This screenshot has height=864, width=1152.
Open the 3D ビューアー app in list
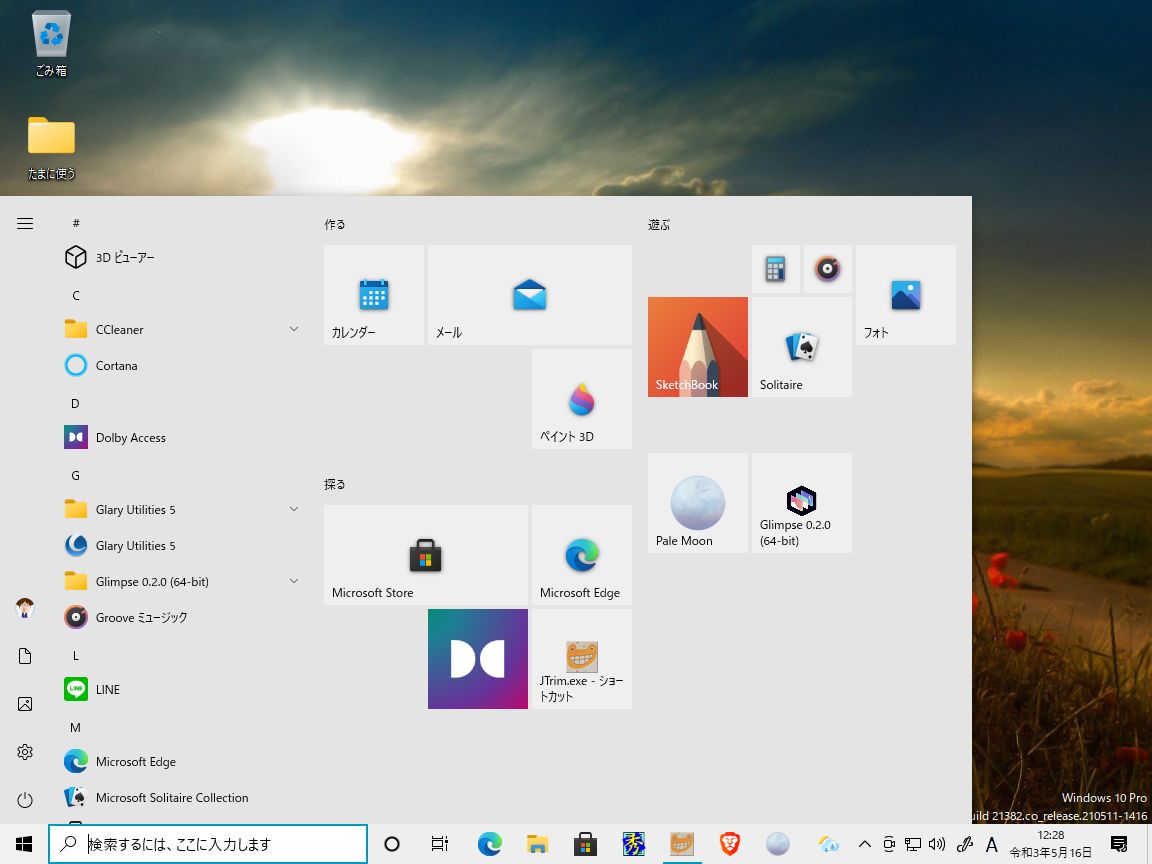click(181, 257)
